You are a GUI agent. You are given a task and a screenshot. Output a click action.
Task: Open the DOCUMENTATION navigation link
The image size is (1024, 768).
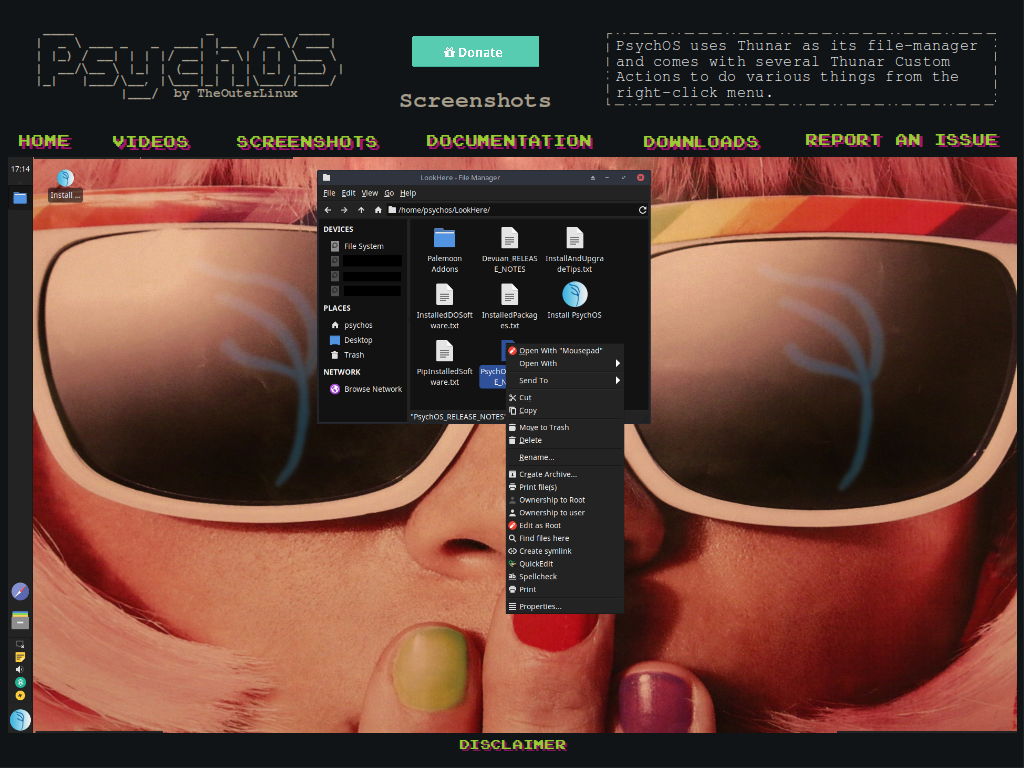tap(509, 141)
